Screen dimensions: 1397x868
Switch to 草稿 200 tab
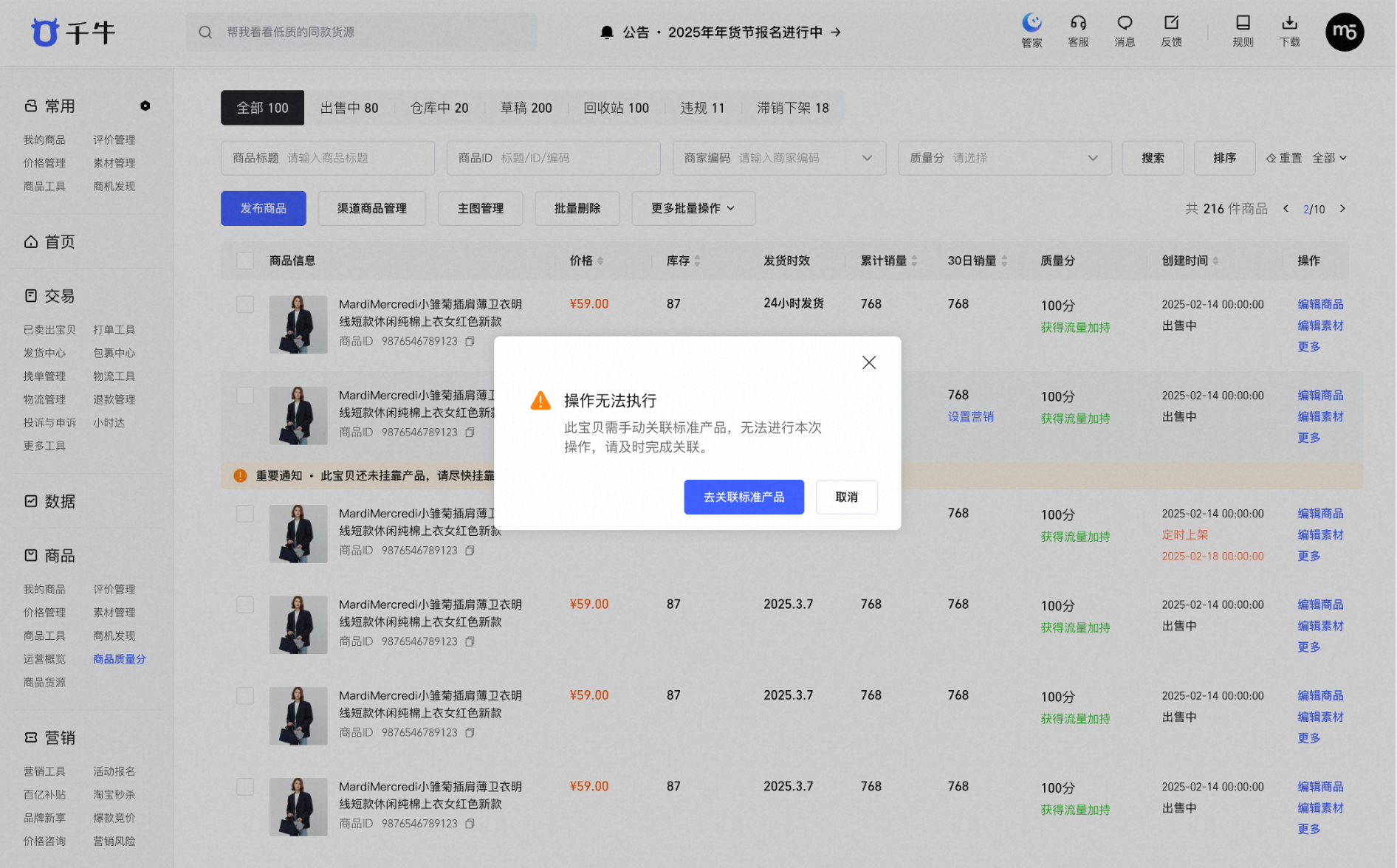click(526, 108)
